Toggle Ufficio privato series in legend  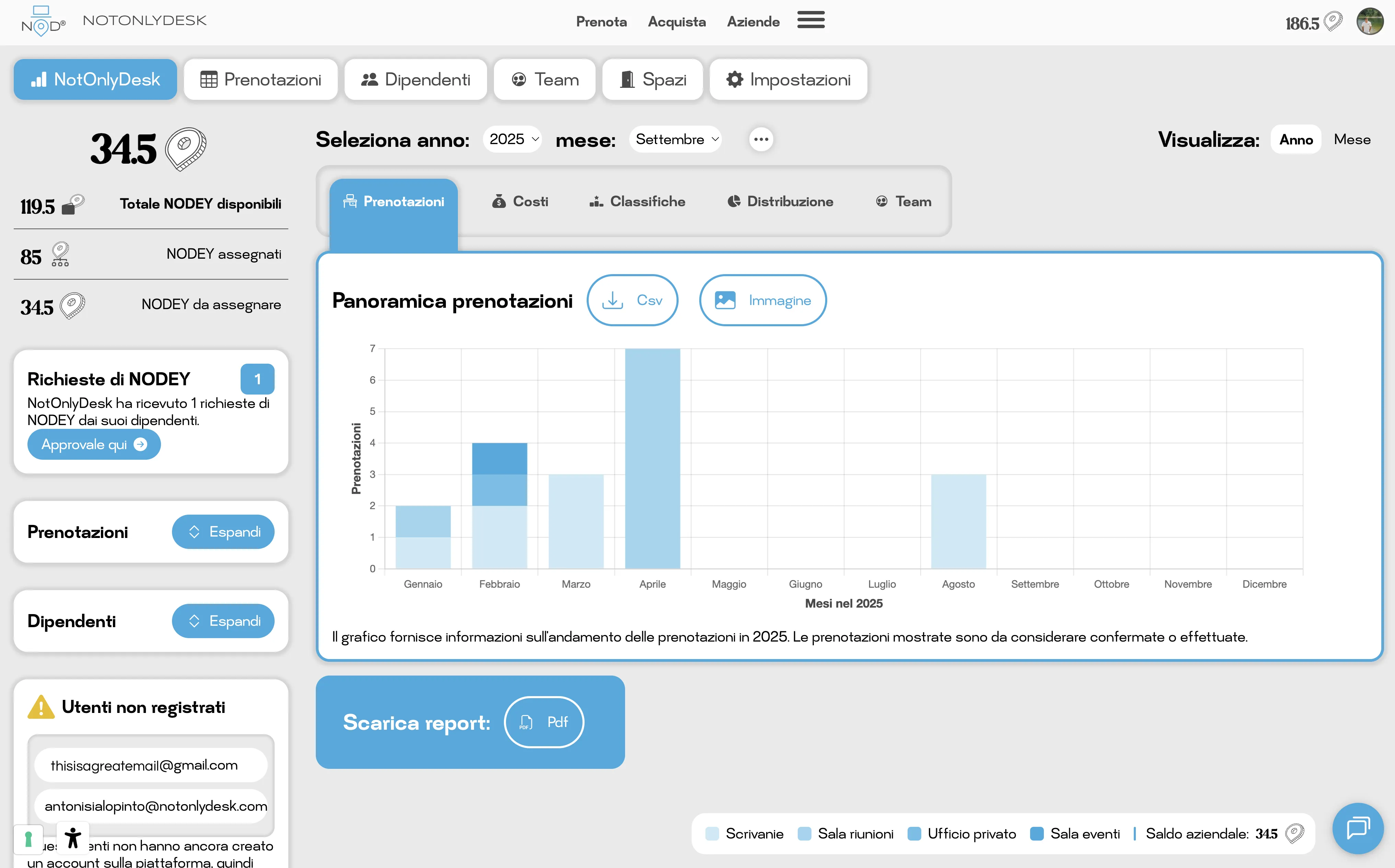[x=961, y=834]
